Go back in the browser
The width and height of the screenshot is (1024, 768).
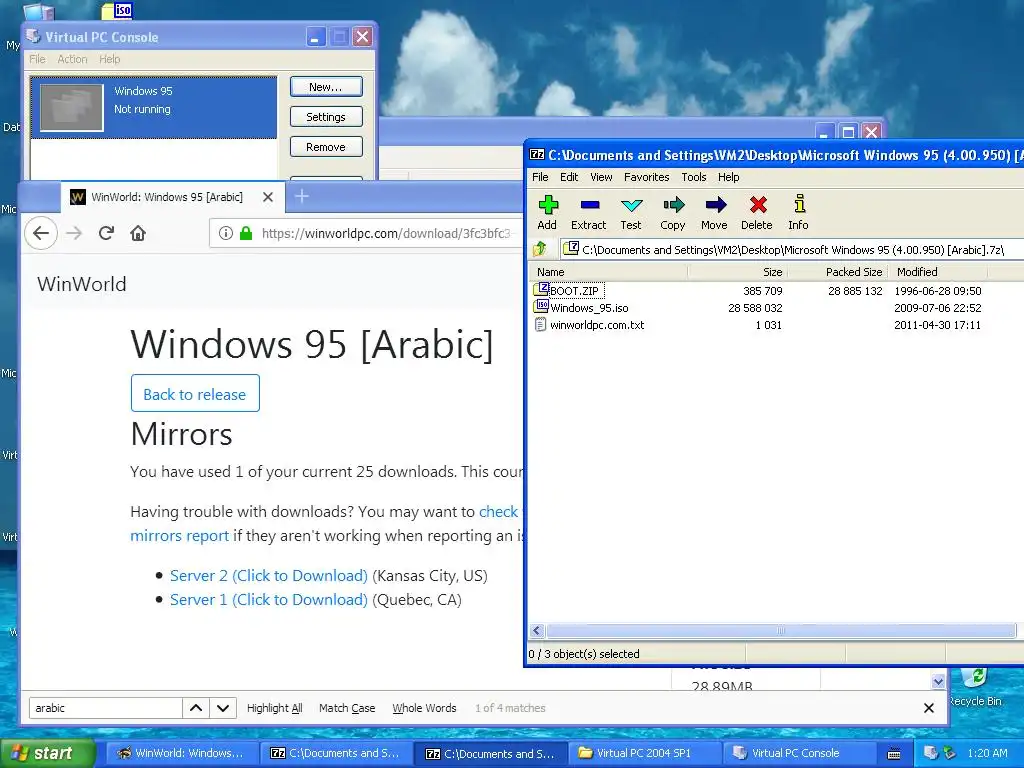41,233
